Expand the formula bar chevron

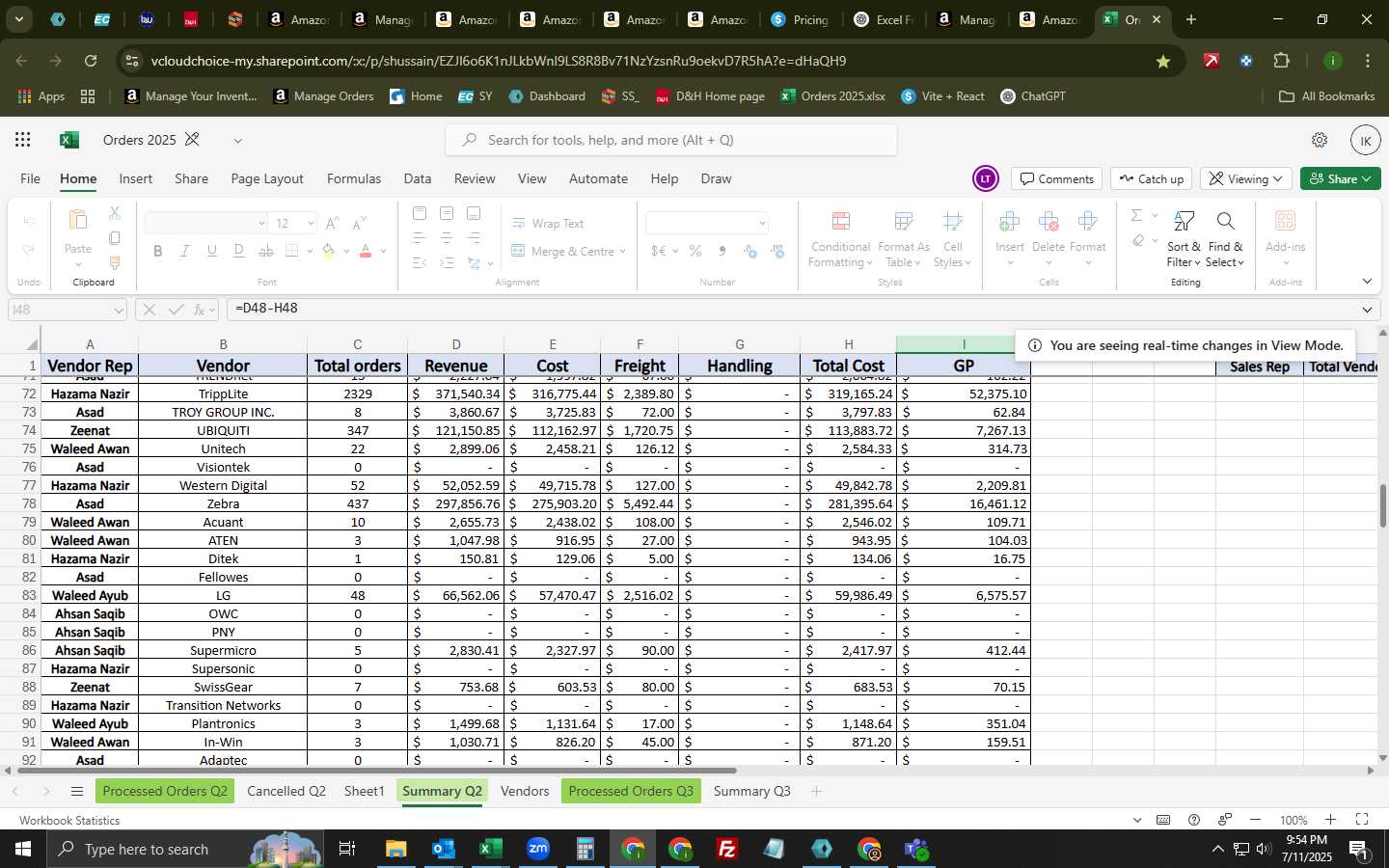tap(1367, 310)
